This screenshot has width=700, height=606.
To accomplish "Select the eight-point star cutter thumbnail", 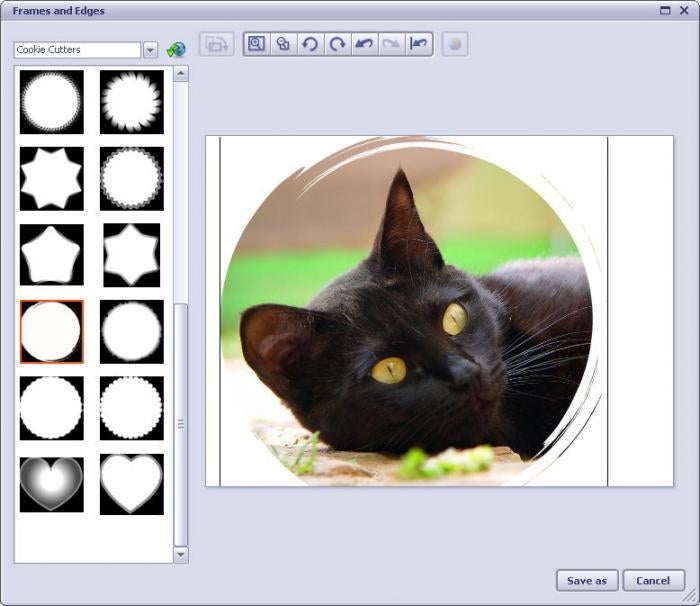I will (x=52, y=179).
